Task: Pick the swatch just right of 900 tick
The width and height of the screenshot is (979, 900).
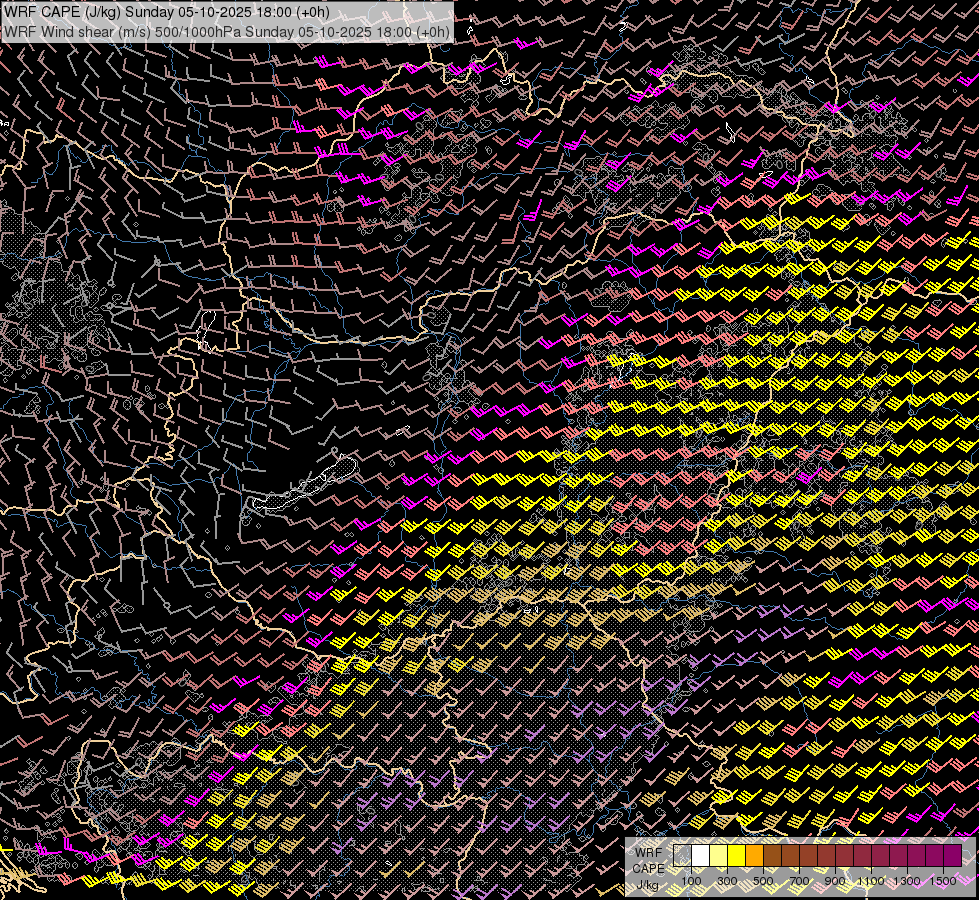Action: [x=845, y=856]
